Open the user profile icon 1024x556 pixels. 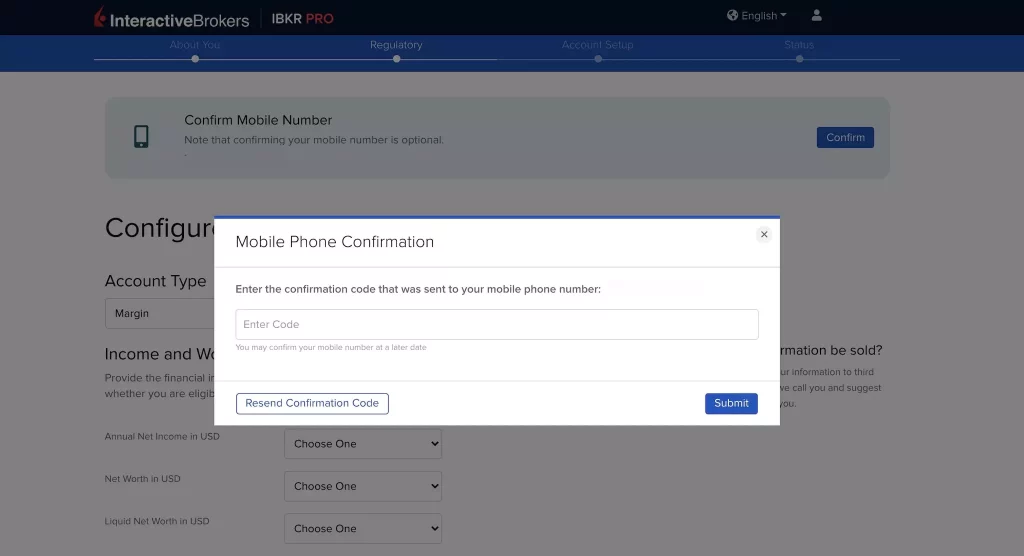[817, 15]
